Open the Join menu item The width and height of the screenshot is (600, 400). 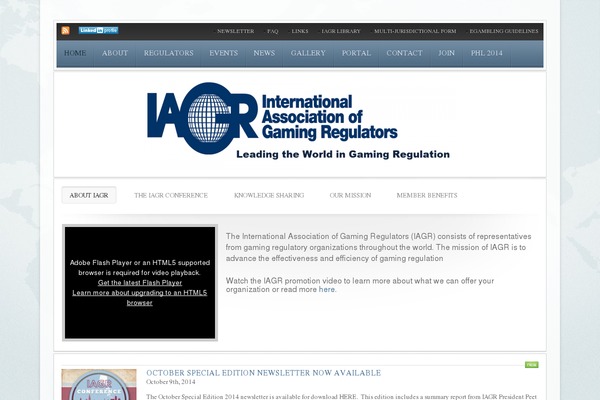pos(447,53)
